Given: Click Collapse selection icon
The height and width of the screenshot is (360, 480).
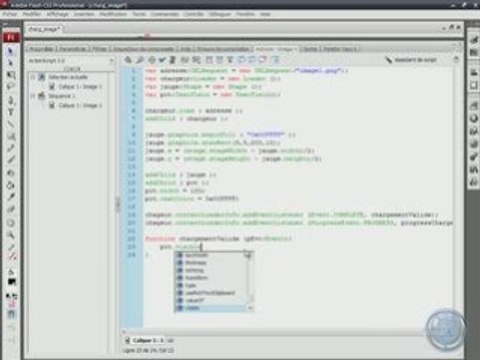Looking at the screenshot, I should click(x=219, y=60).
